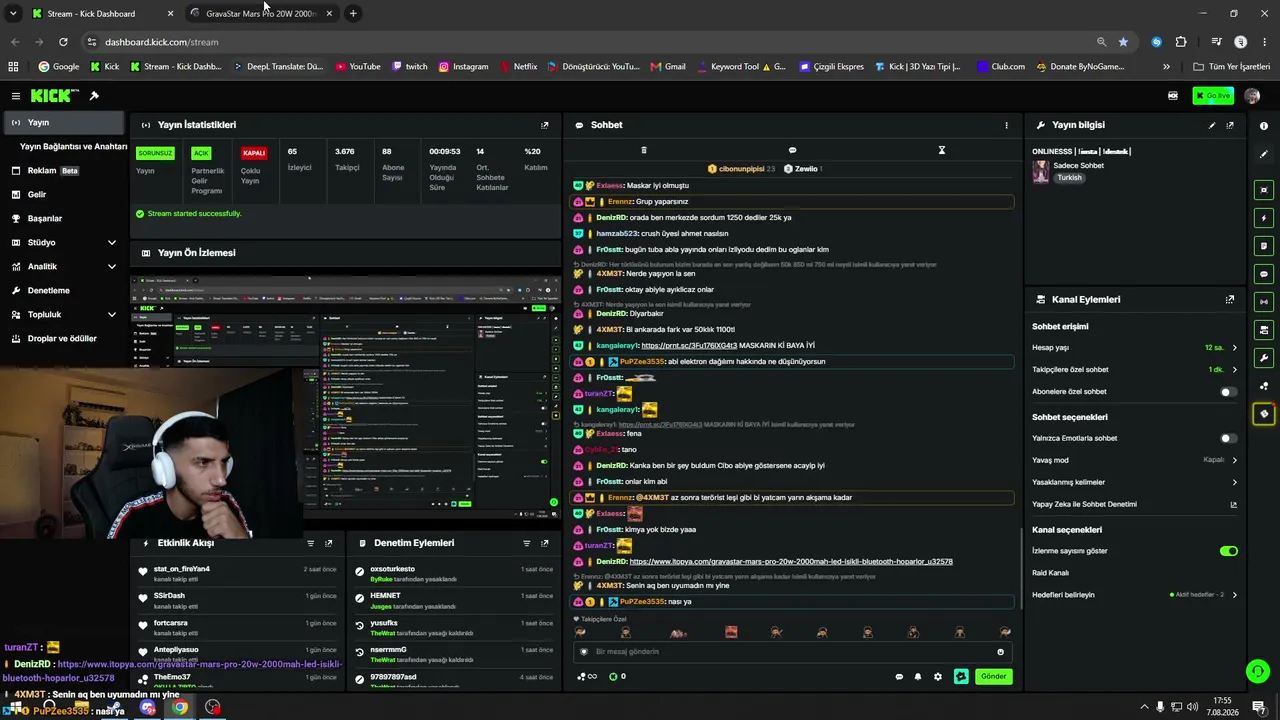1280x720 pixels.
Task: Select Yayın in the left sidebar
Action: click(x=65, y=123)
